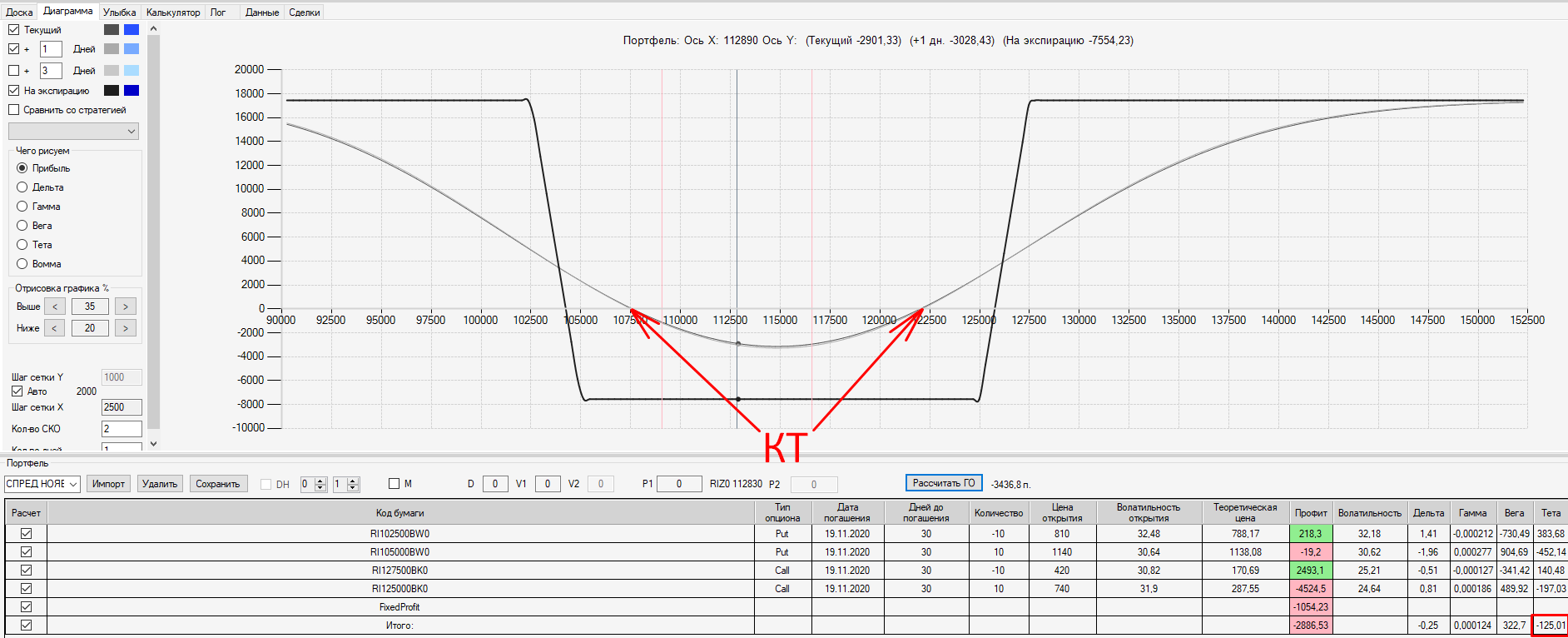Viewport: 1568px width, 638px height.
Task: Click the increase arrow for Выше percentage
Action: [x=126, y=307]
